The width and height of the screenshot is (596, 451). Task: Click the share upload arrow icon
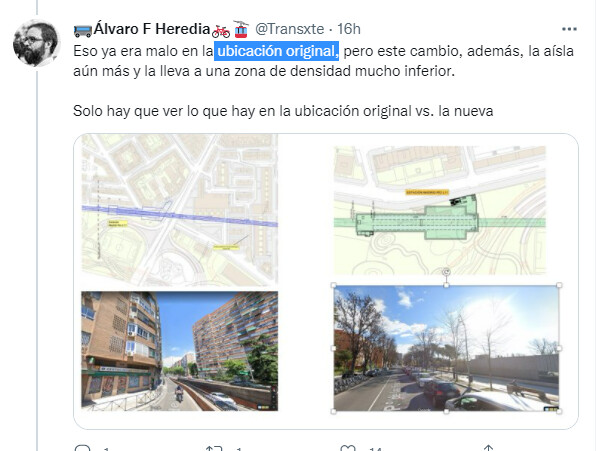click(x=488, y=448)
